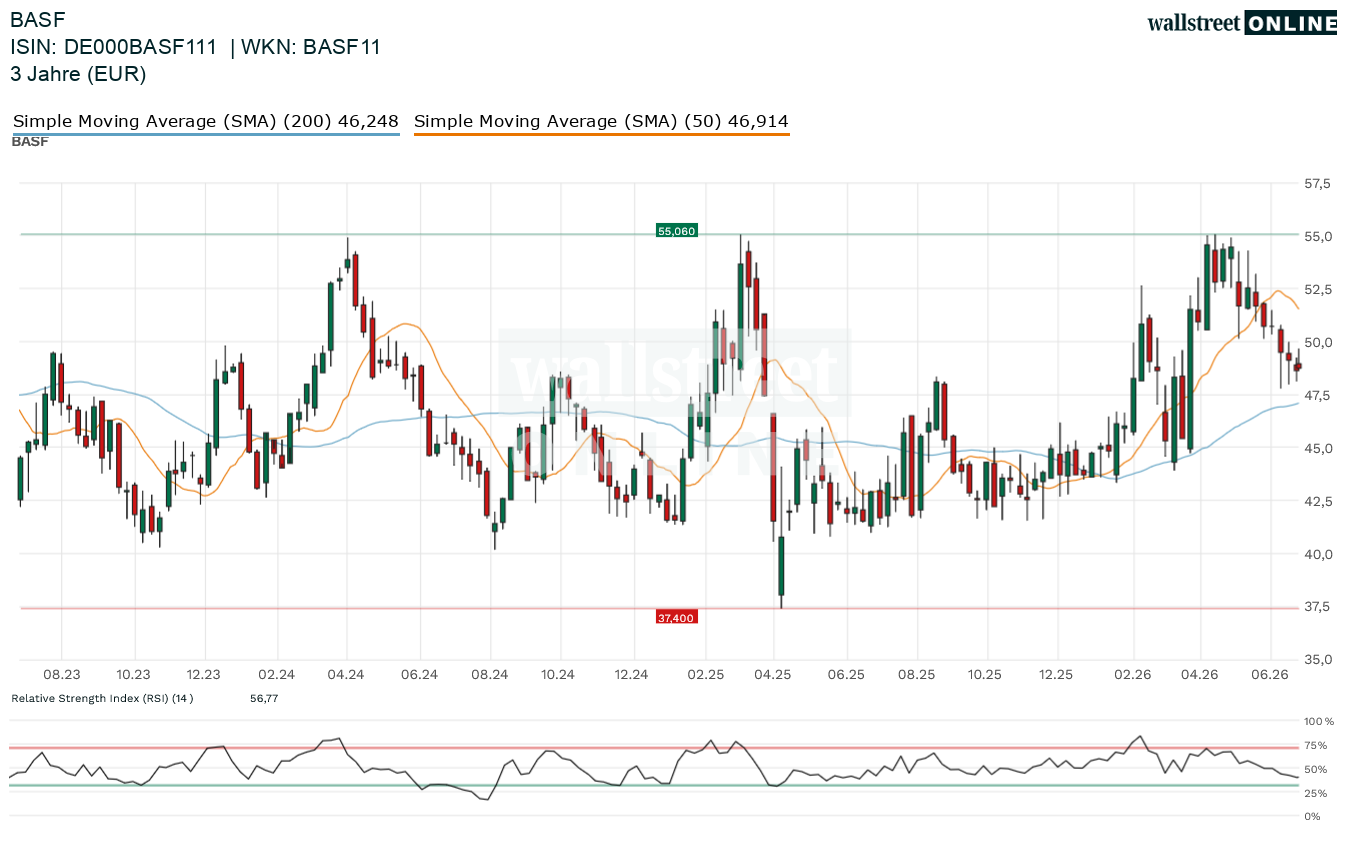Click the 55,0 price axis label
The height and width of the screenshot is (843, 1349).
click(x=1317, y=237)
